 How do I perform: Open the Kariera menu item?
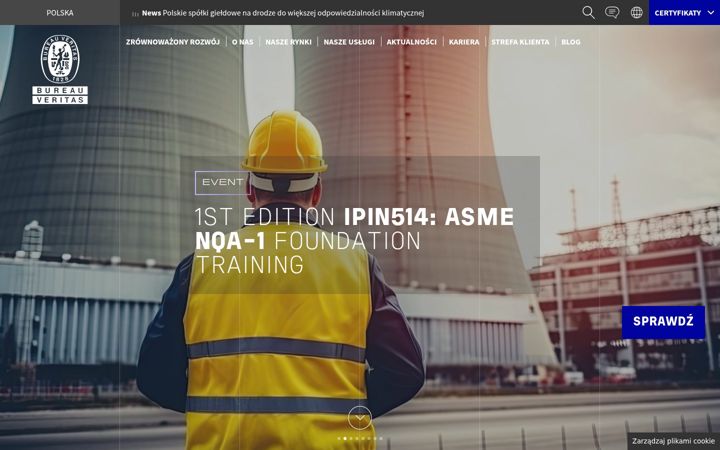(x=464, y=42)
